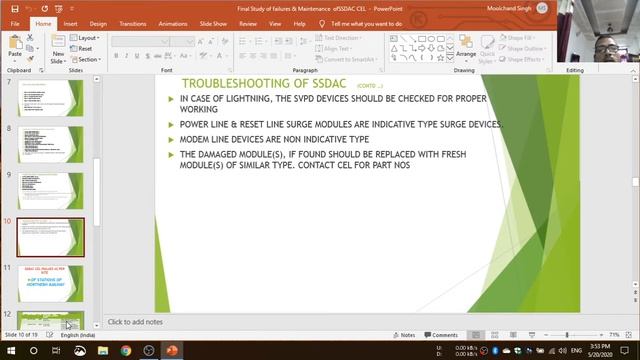This screenshot has height=360, width=640.
Task: Select slide 9 thumbnail
Action: point(51,191)
